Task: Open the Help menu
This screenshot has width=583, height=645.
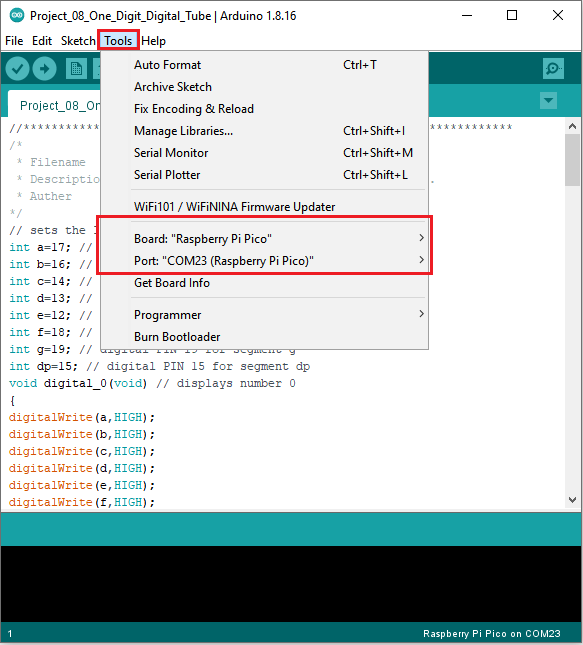Action: click(153, 41)
